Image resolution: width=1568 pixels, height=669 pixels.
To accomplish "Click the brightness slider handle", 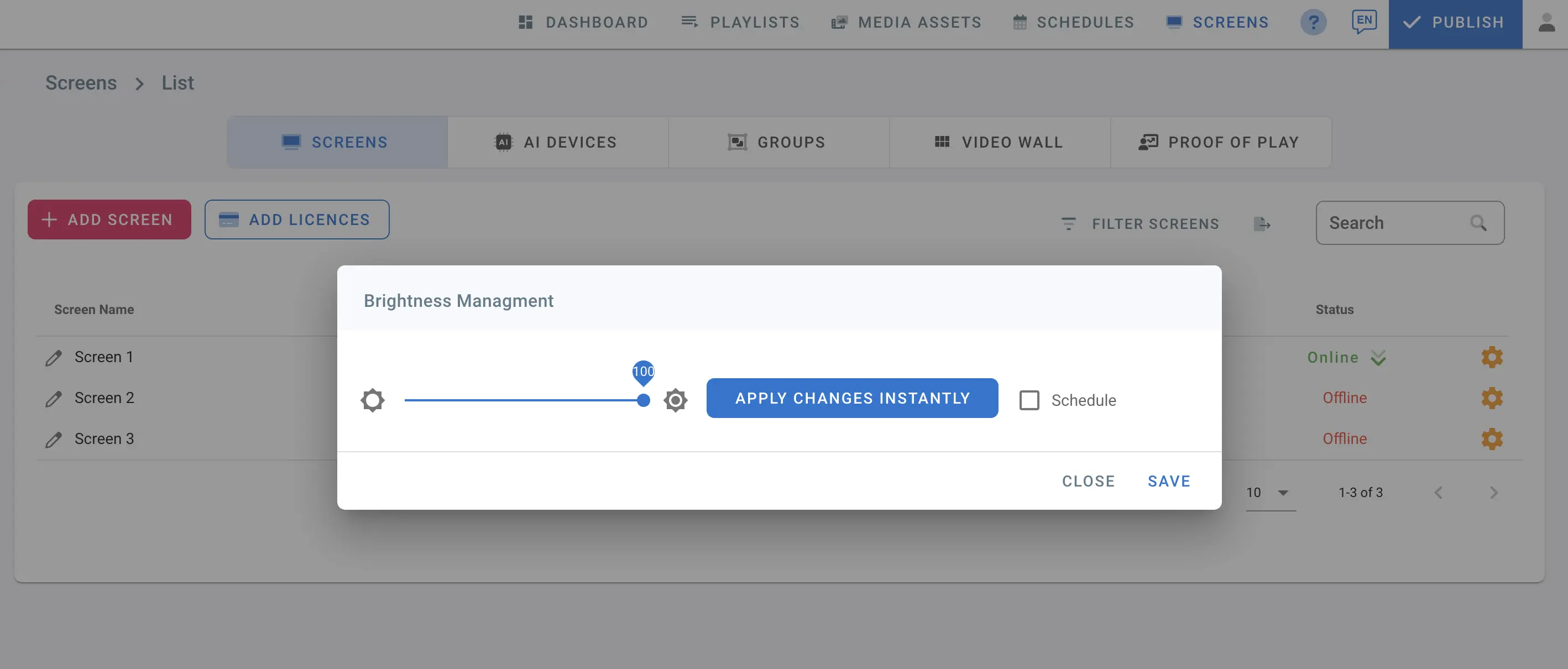I will [643, 400].
